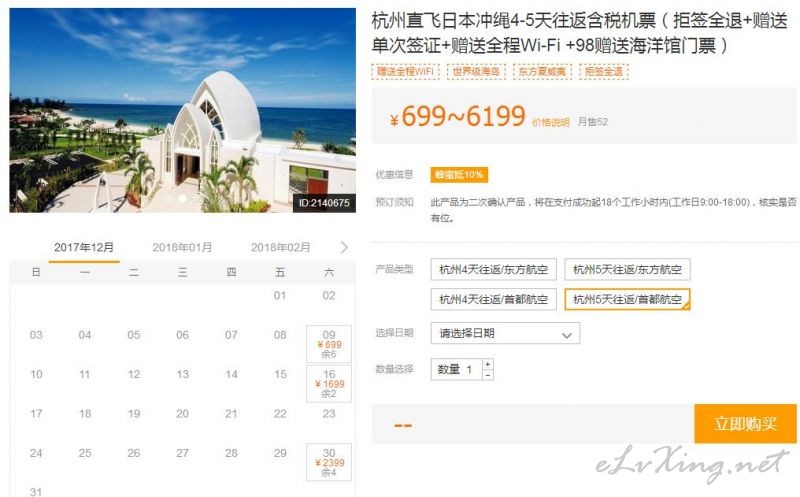Screen dimensions: 800x497
Task: Switch to 2017年12月 calendar tab
Action: pyautogui.click(x=84, y=248)
